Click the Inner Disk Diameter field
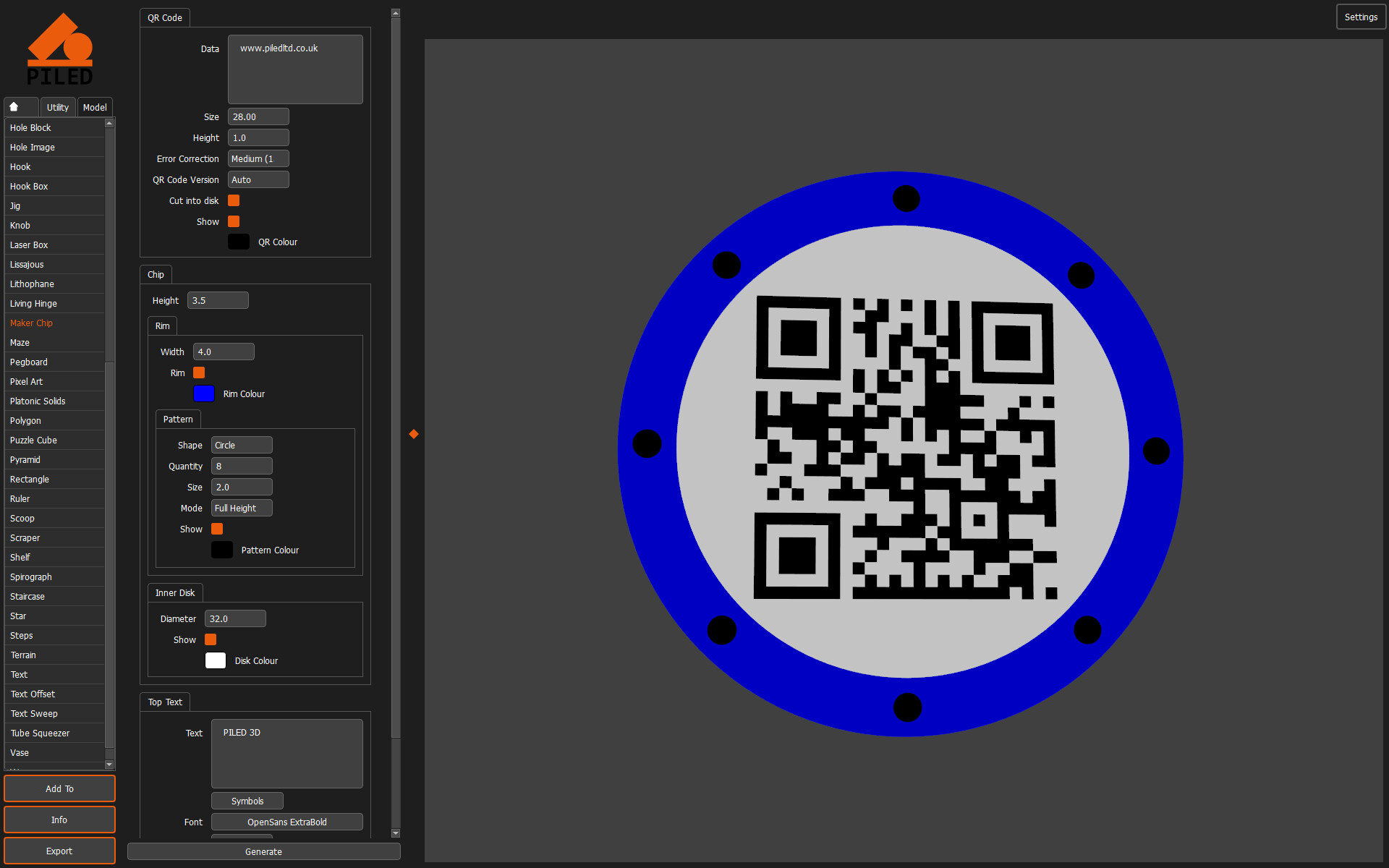The width and height of the screenshot is (1389, 868). pos(235,618)
